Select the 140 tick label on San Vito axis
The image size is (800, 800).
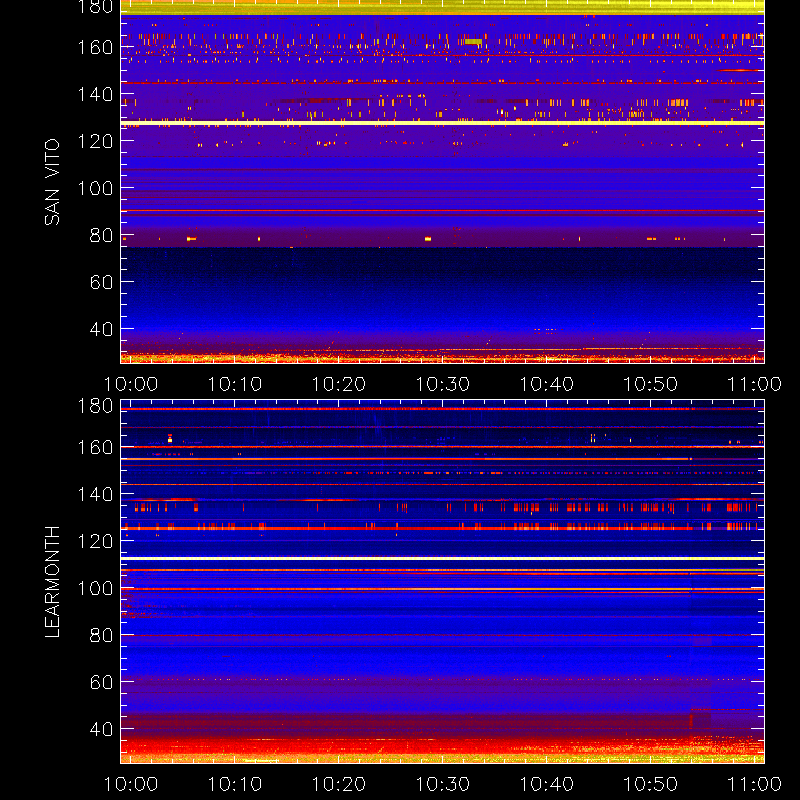[x=95, y=94]
